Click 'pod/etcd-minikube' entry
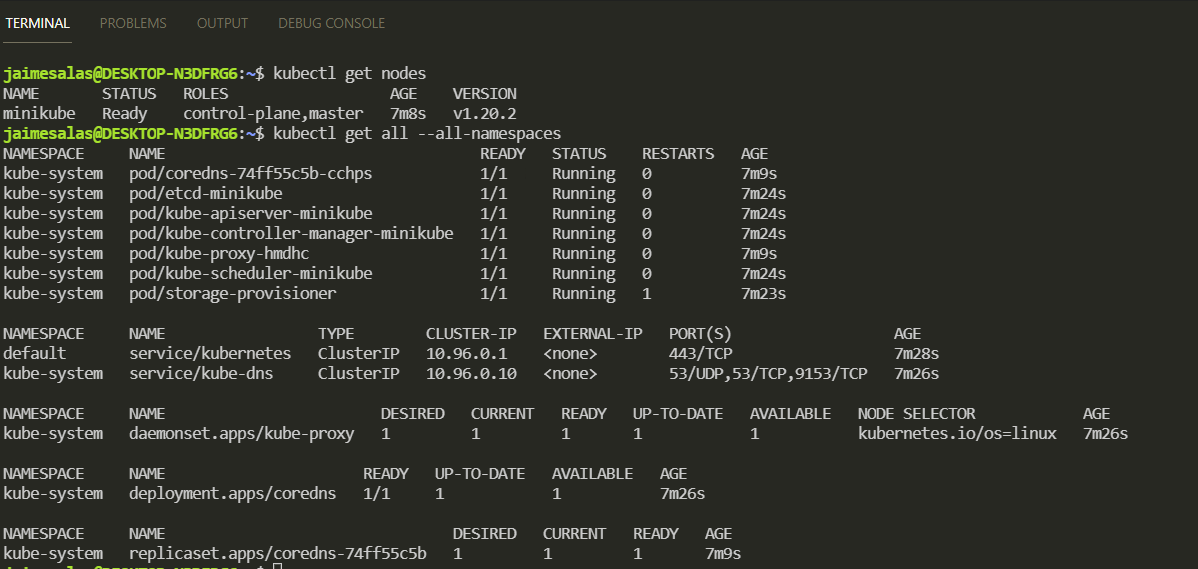 [206, 193]
